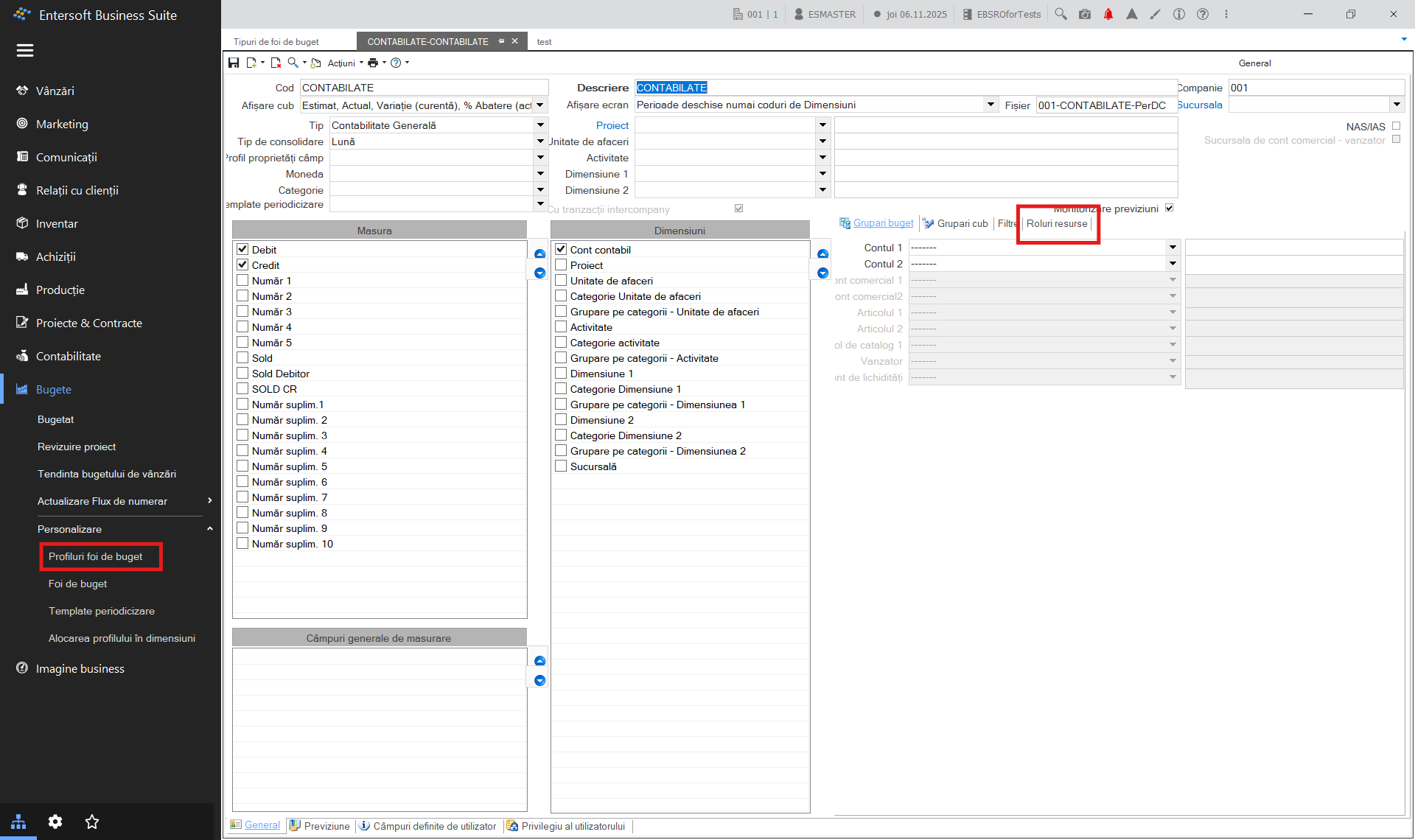Open the settings gear at the sidebar bottom
Viewport: 1415px width, 840px height.
[x=55, y=822]
